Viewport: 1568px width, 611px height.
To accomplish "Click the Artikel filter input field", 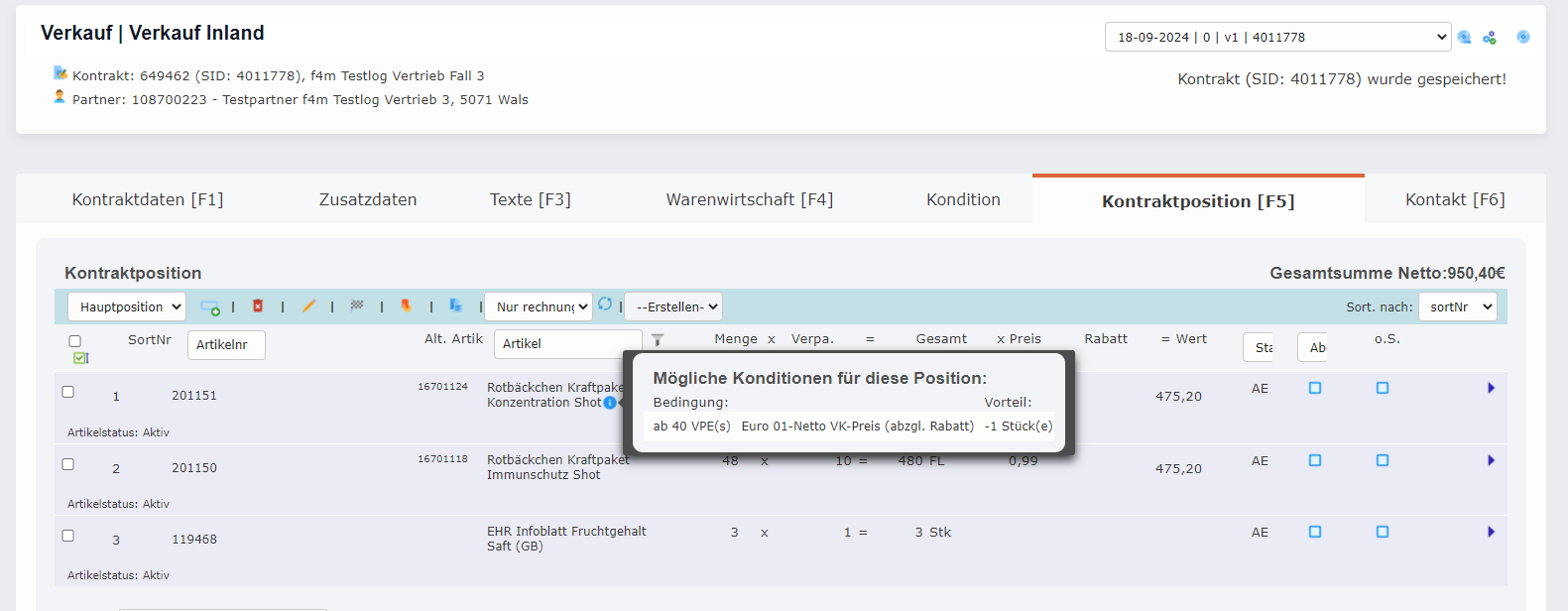I will coord(567,344).
